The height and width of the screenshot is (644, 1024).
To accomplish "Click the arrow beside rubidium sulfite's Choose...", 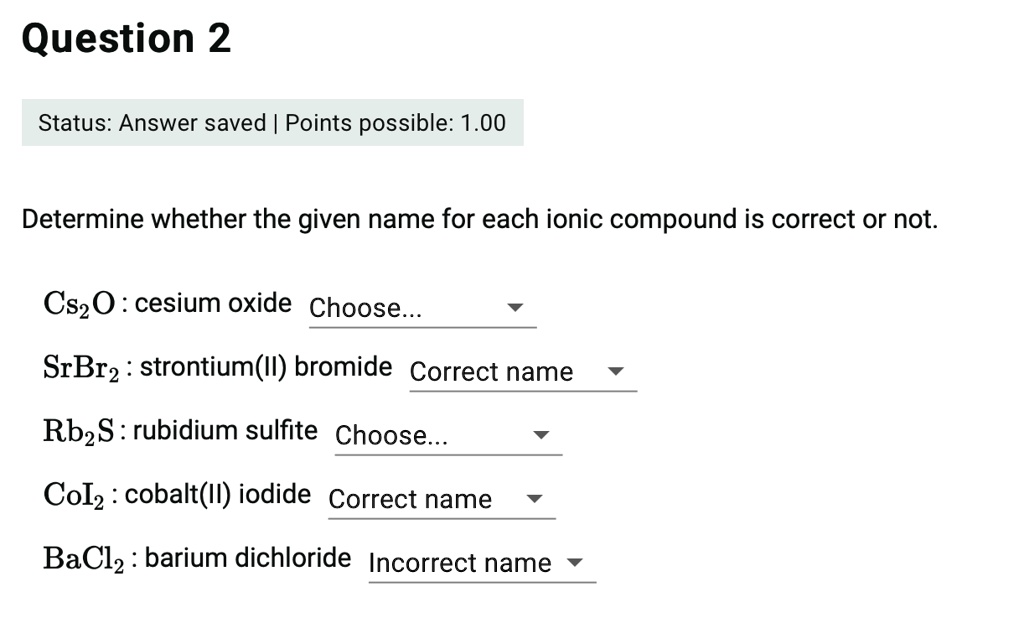I will coord(540,436).
